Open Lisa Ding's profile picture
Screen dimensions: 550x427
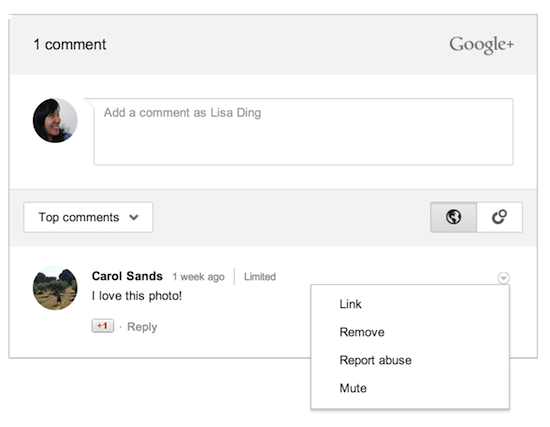pyautogui.click(x=55, y=120)
